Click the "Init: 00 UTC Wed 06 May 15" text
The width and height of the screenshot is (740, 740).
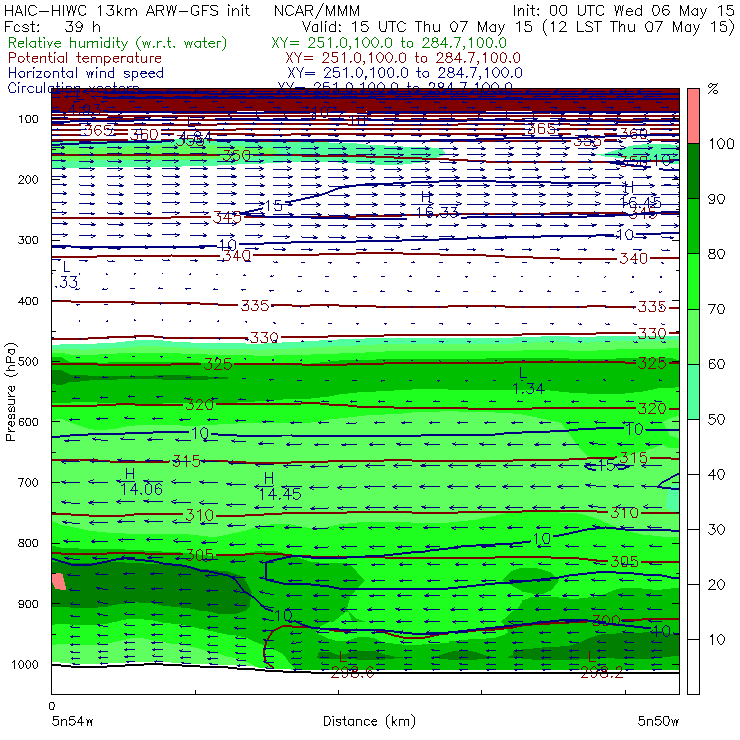623,11
